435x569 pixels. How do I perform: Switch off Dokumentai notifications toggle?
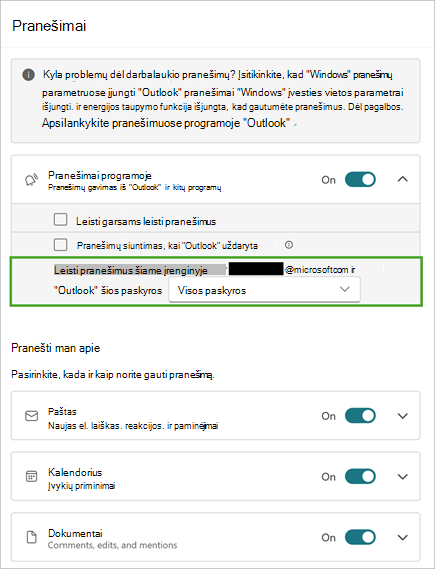pos(360,537)
